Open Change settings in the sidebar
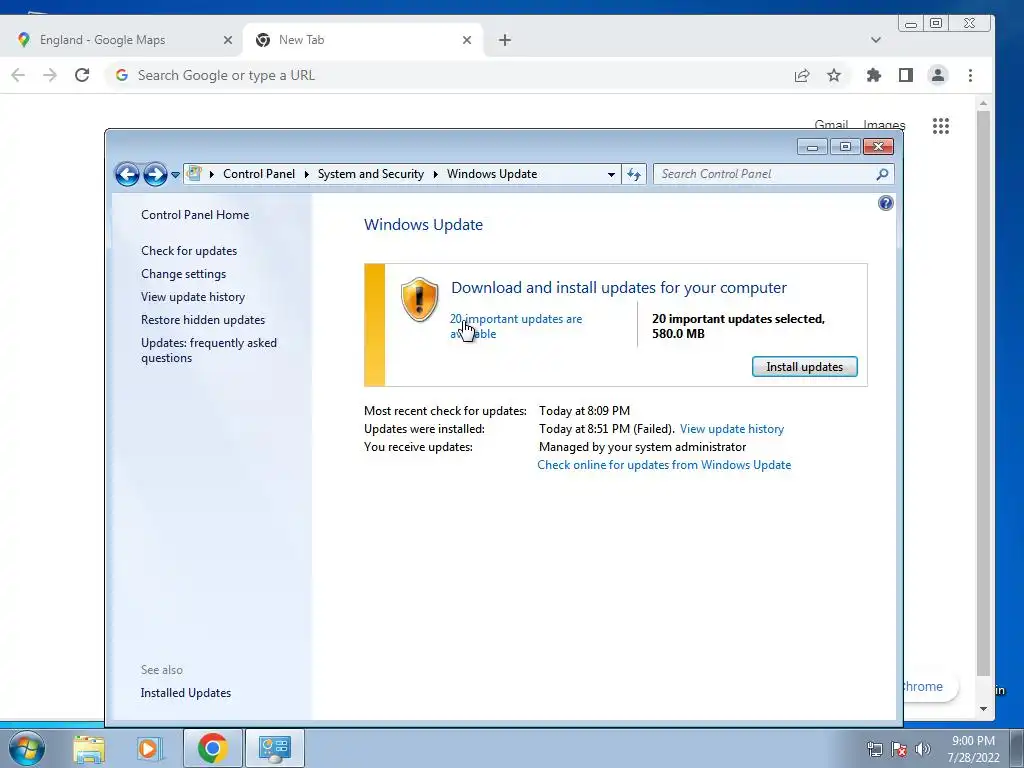Image resolution: width=1024 pixels, height=768 pixels. [184, 274]
